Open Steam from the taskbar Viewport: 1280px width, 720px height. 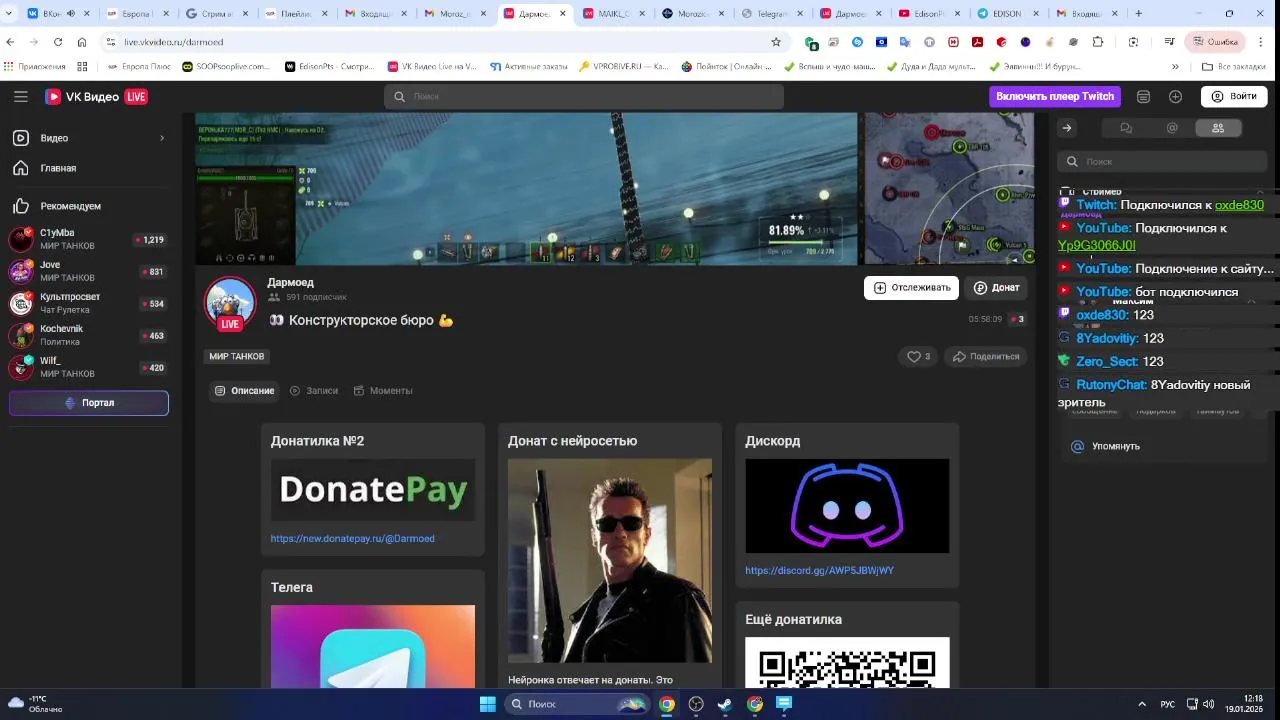725,704
